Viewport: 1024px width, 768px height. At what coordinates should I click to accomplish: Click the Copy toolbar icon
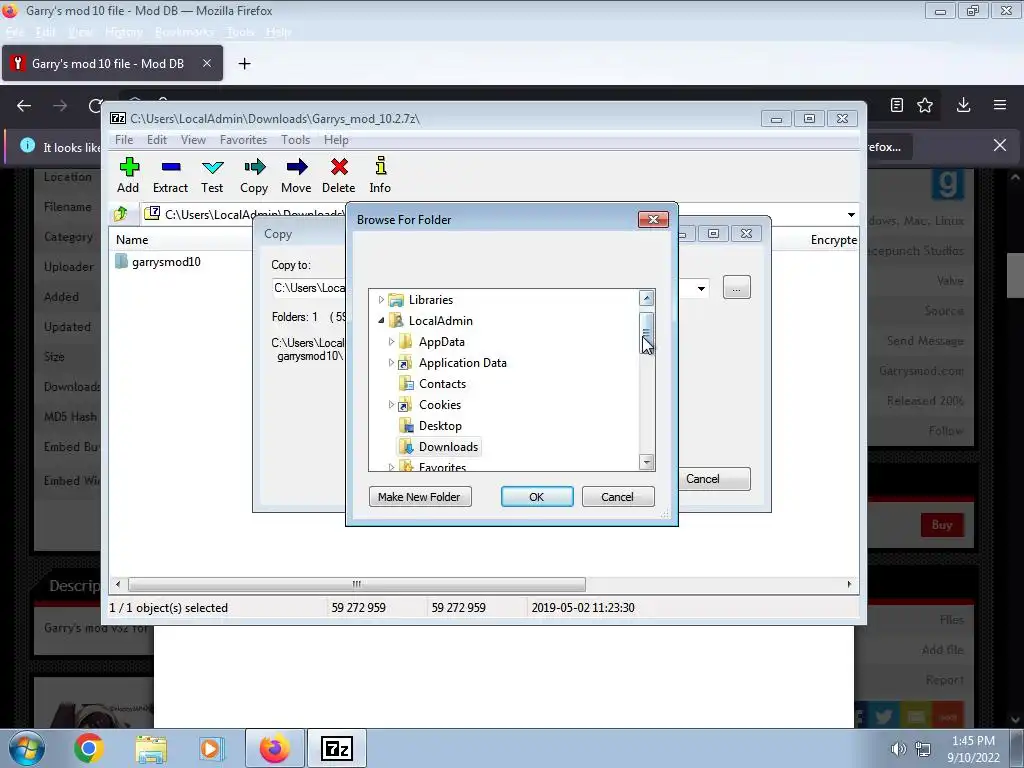254,167
